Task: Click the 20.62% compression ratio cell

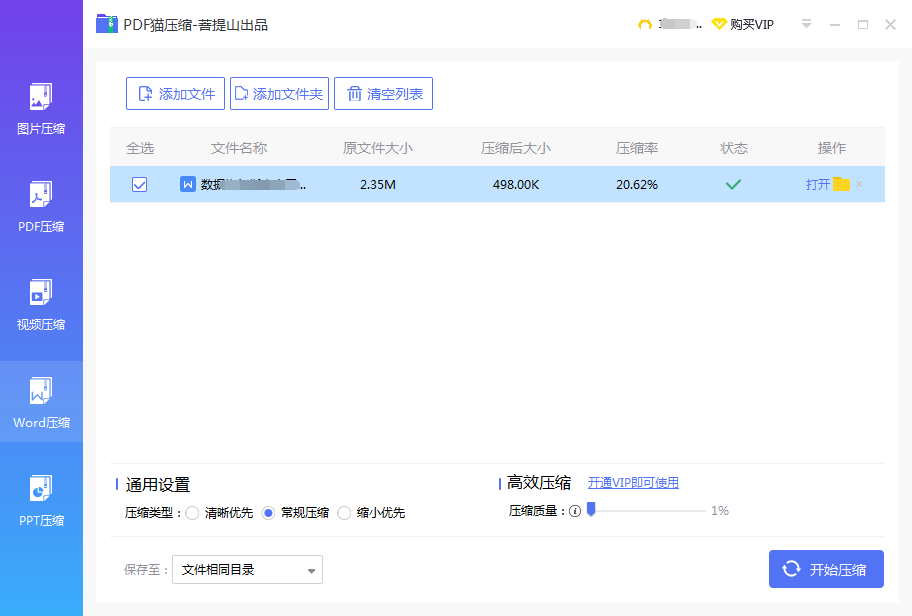Action: [637, 184]
